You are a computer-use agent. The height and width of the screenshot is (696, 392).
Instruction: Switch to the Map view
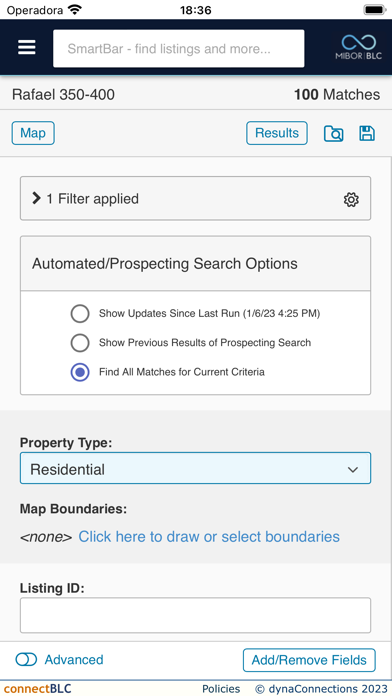coord(33,133)
